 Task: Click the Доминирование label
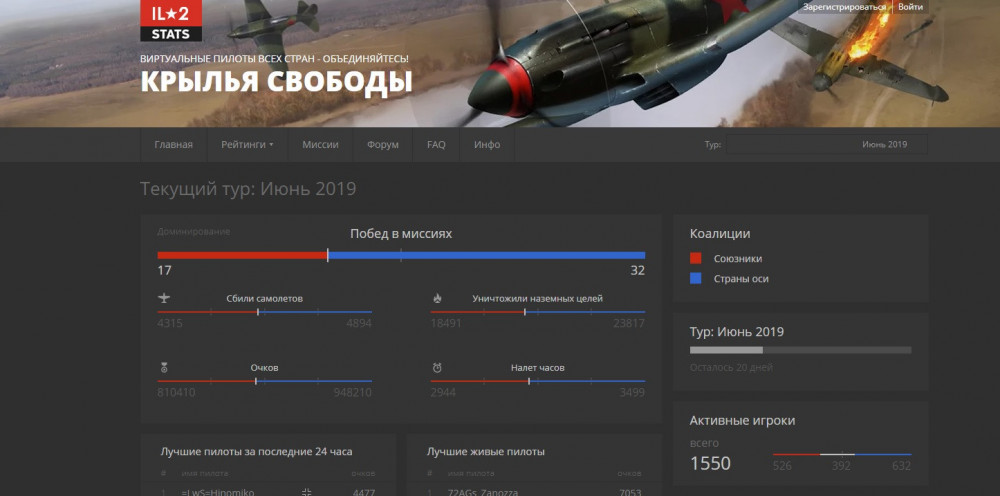[x=194, y=231]
